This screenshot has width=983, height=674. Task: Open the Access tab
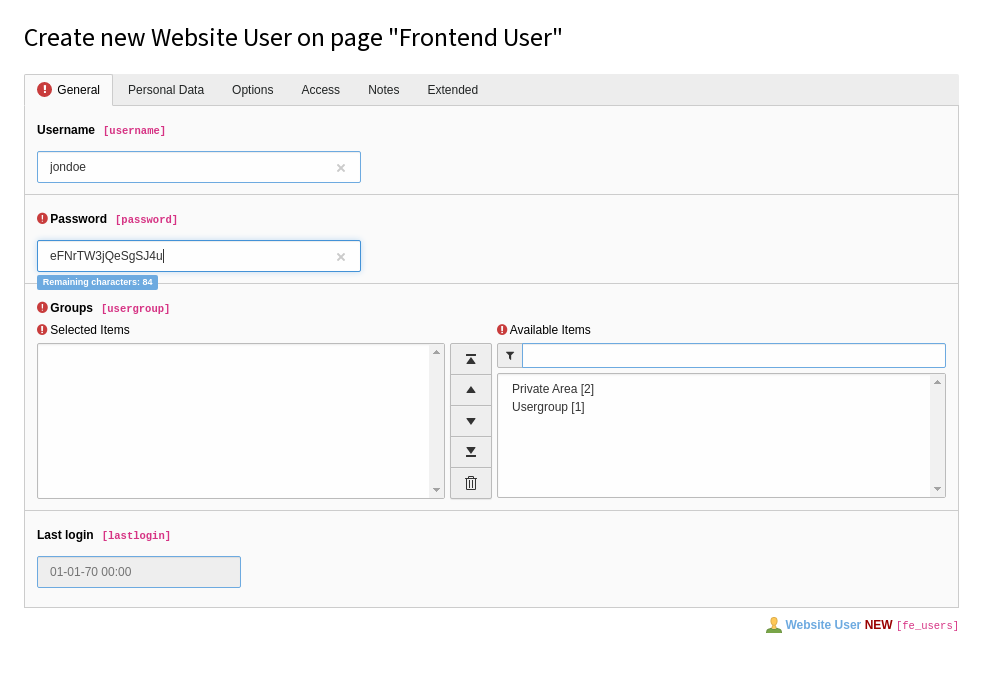click(320, 90)
